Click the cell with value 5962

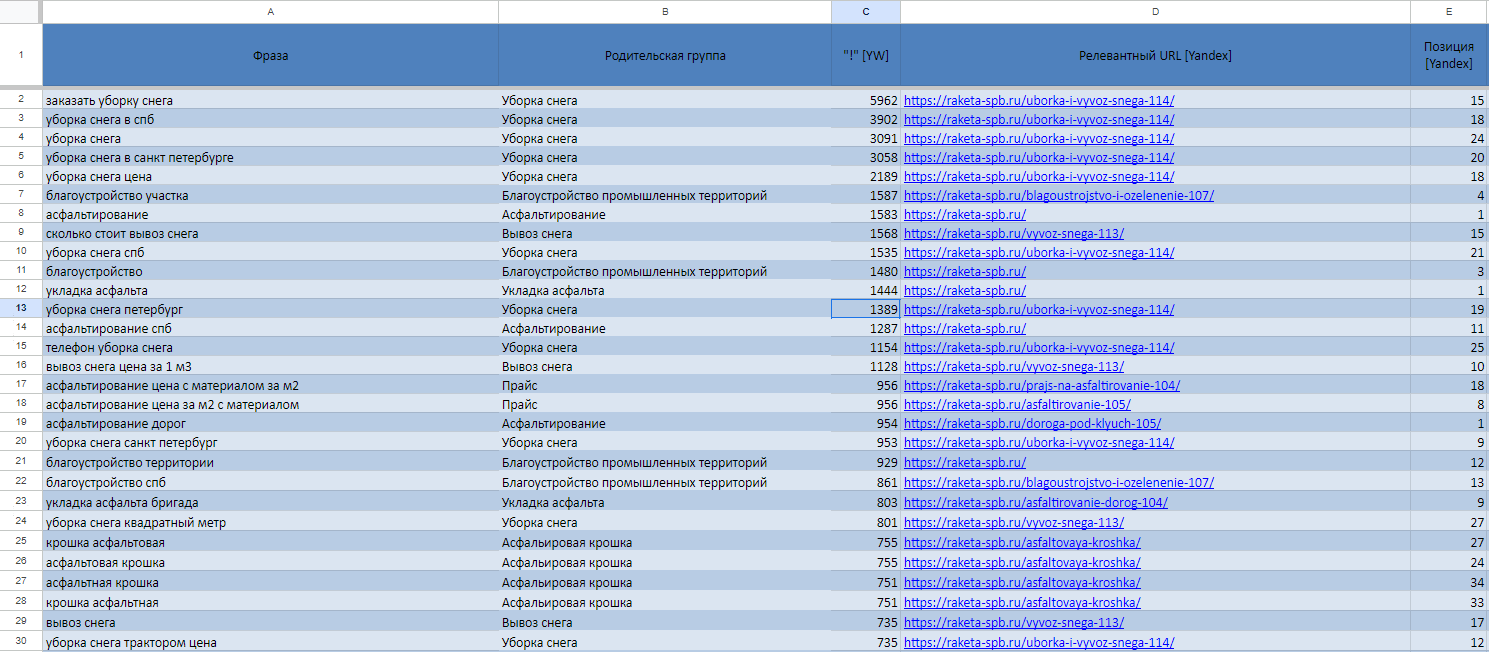[x=865, y=101]
